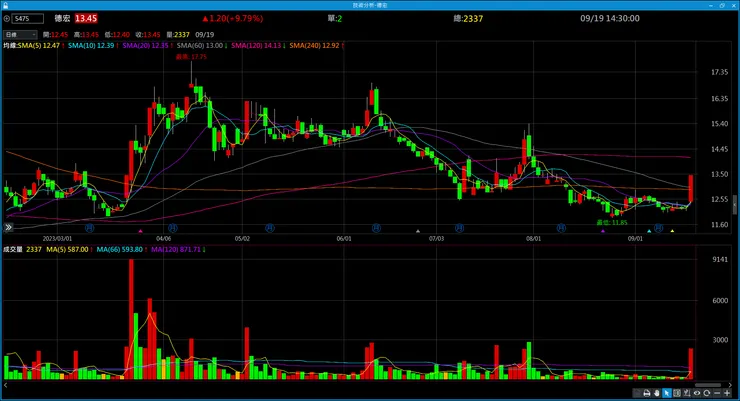Screen dimensions: 740x401
Task: Click the SMA(120) 14.13 indicator label
Action: click(x=256, y=46)
